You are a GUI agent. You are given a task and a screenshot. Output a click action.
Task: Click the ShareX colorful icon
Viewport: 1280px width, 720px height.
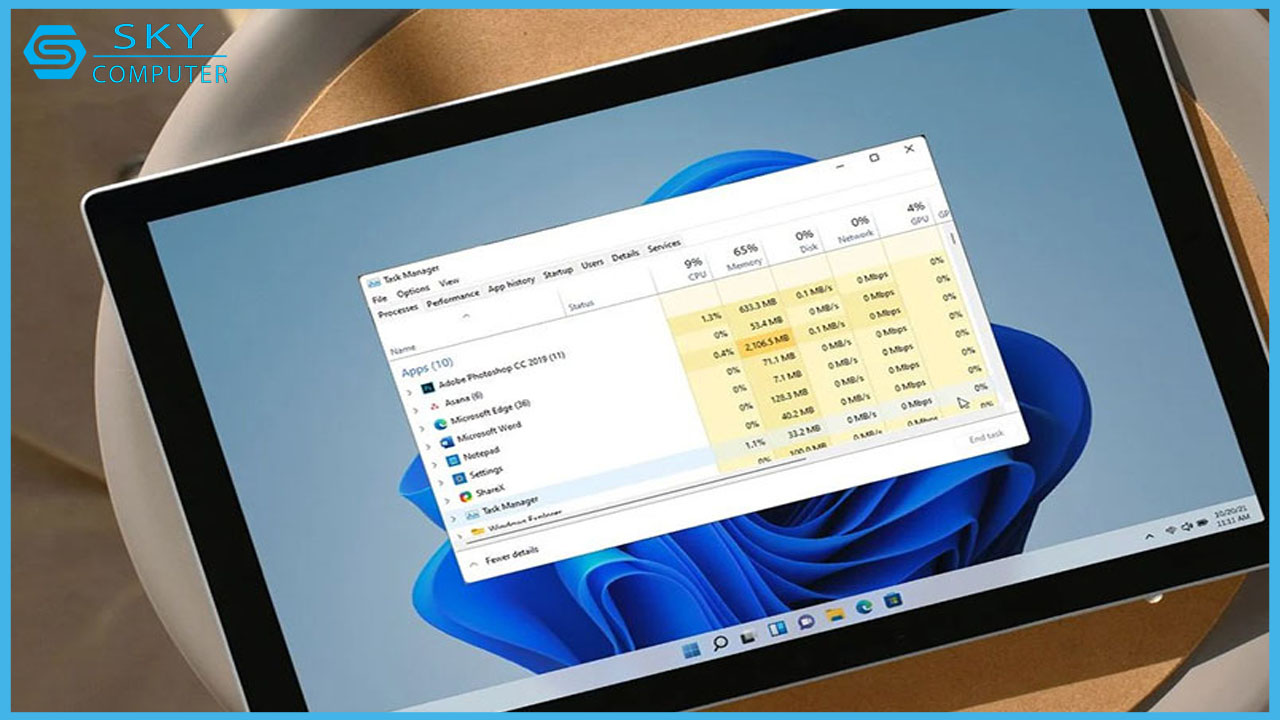[x=466, y=494]
